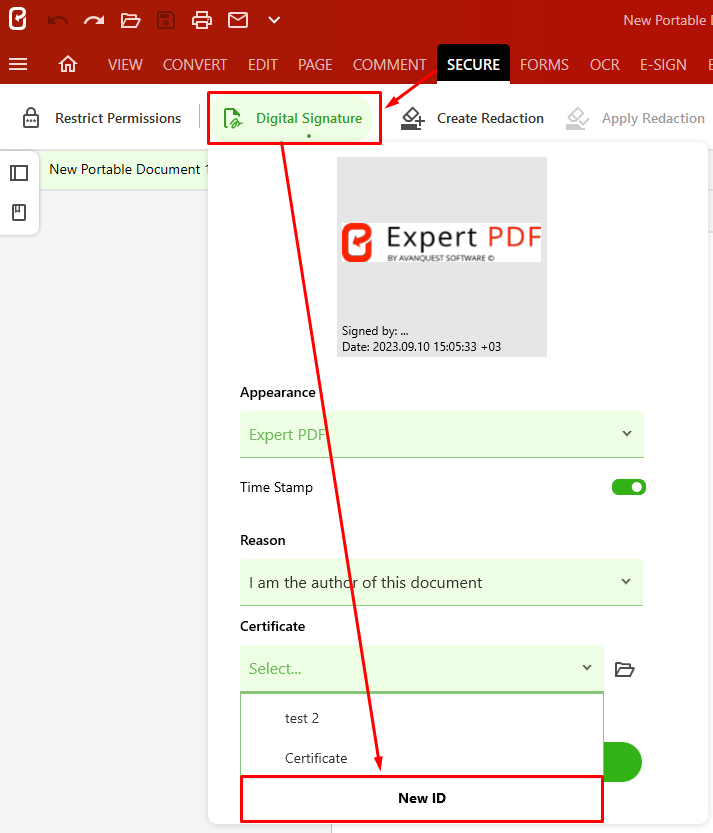This screenshot has width=713, height=833.
Task: Click Apply Redaction
Action: click(x=635, y=118)
